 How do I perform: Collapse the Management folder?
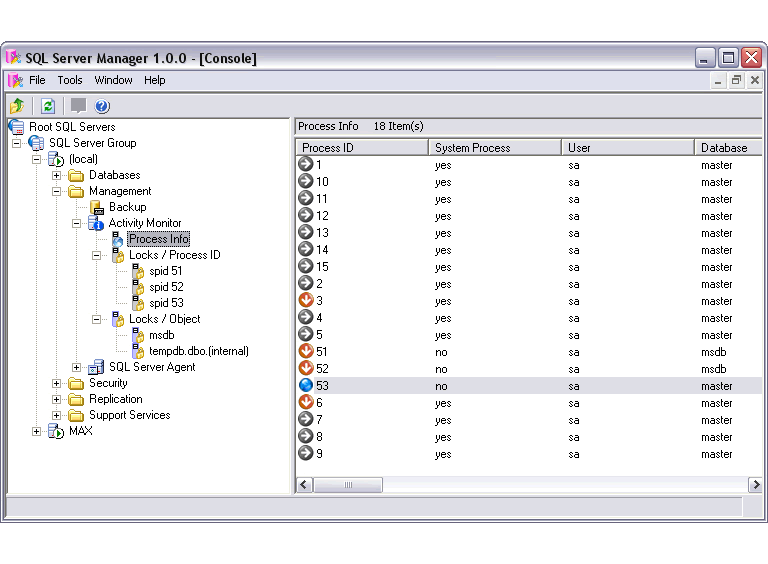coord(56,191)
